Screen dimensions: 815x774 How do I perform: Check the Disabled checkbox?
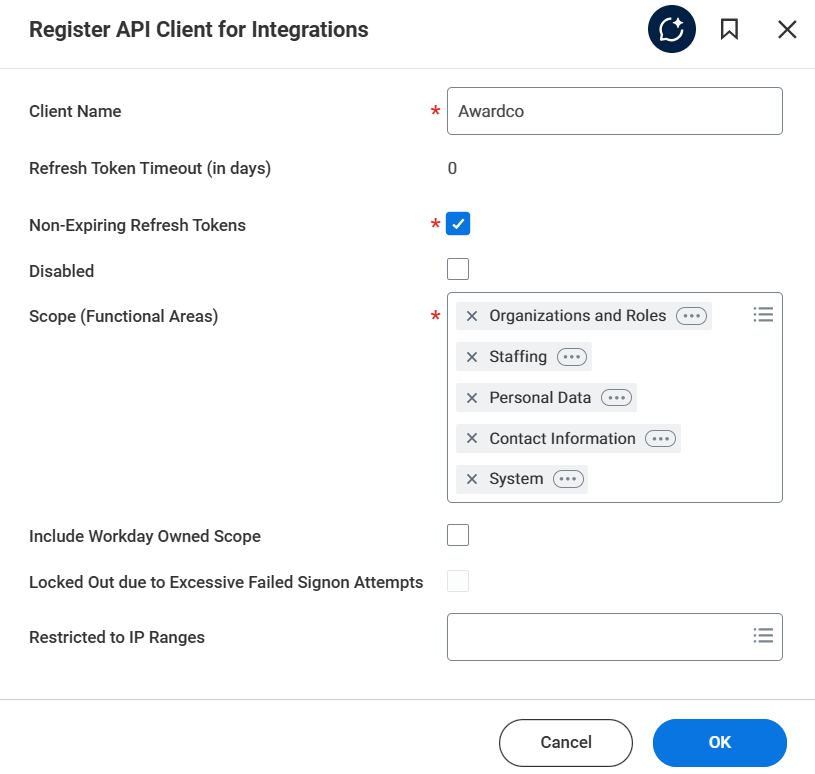pos(458,269)
